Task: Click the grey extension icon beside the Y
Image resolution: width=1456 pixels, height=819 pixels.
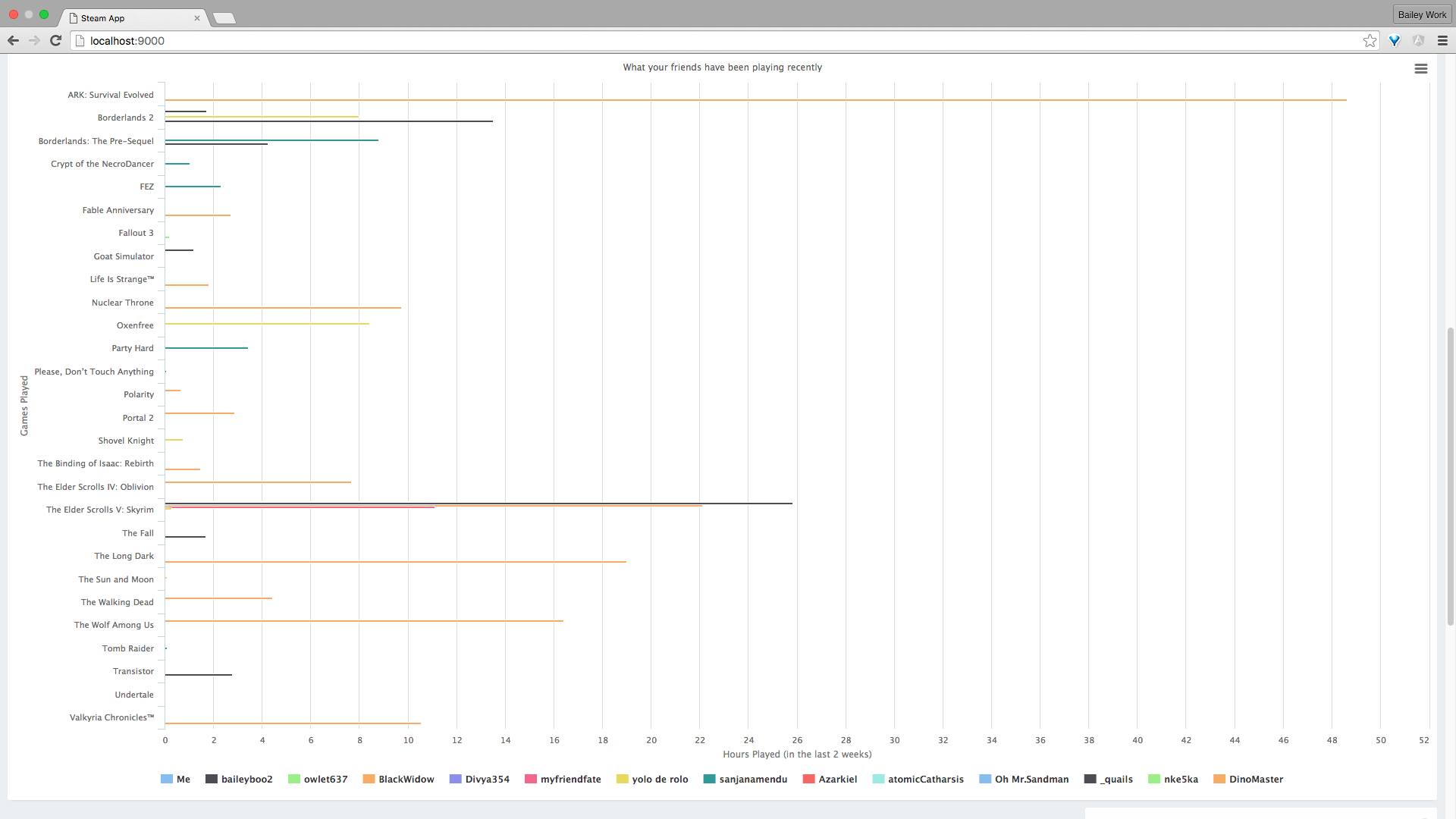Action: 1417,41
